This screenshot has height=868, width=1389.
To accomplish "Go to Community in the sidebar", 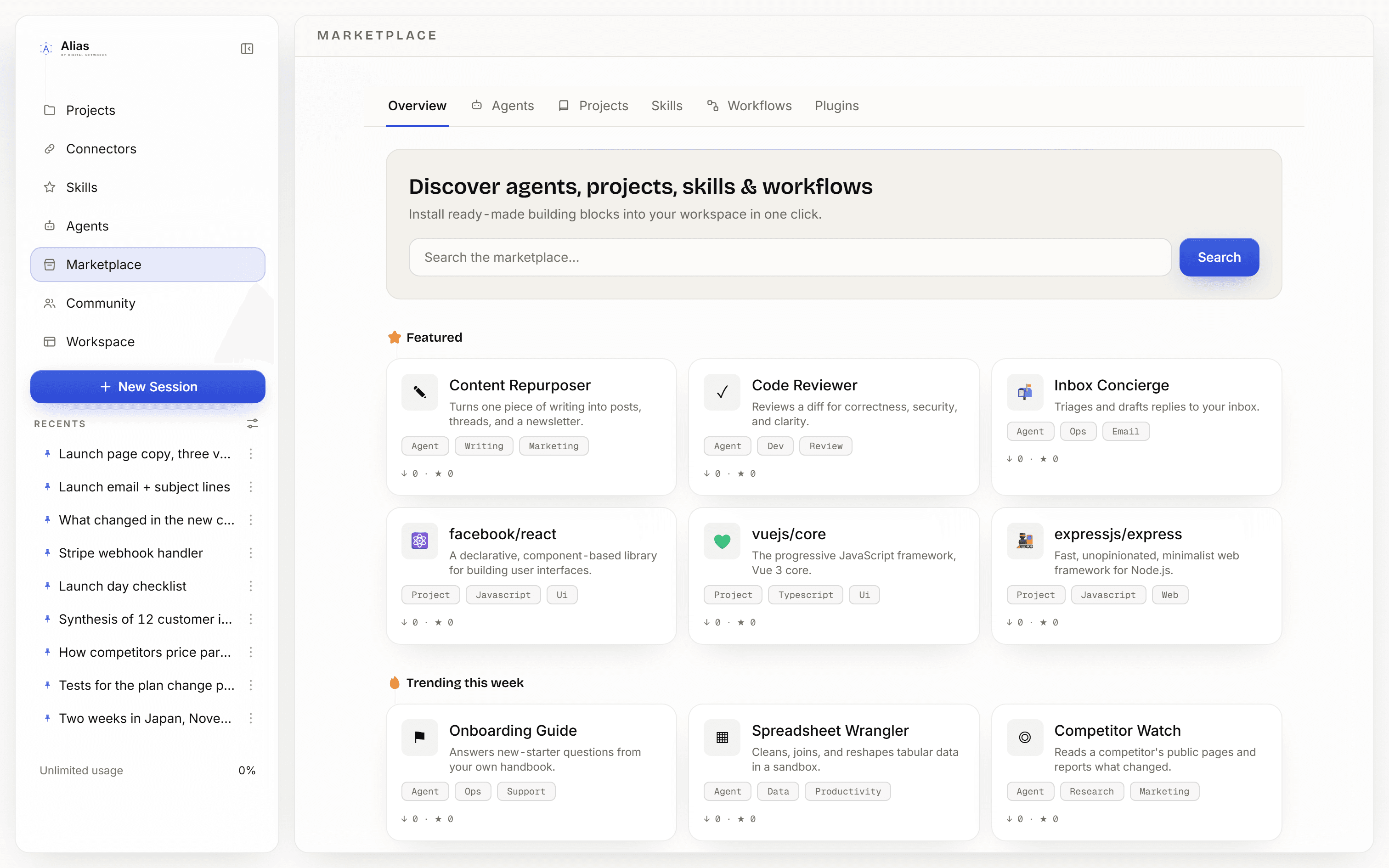I will click(x=148, y=303).
